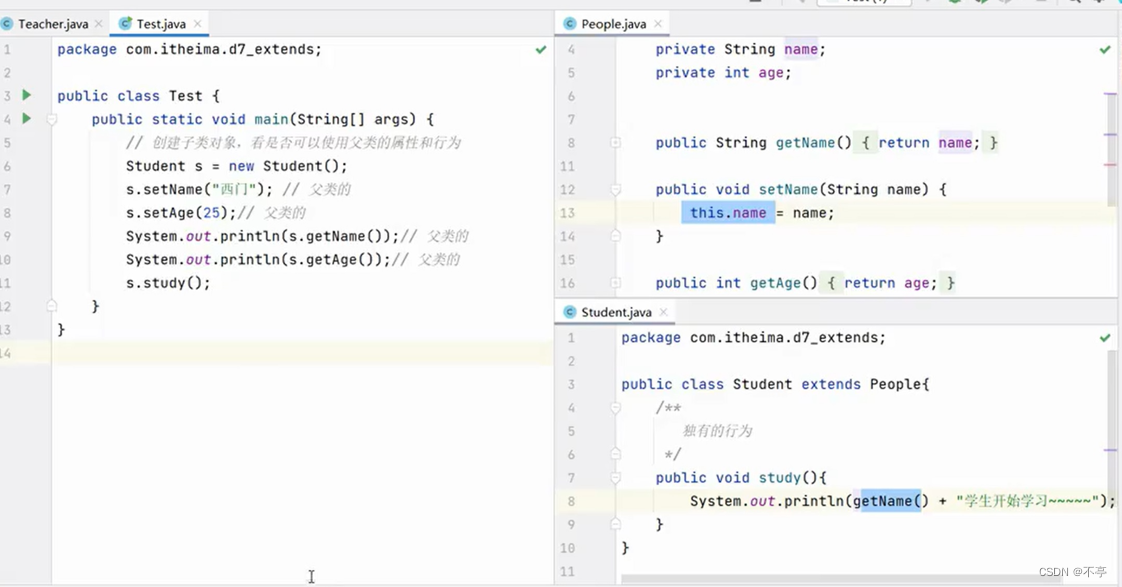Run Test by clicking line 3 gutter arrow
This screenshot has width=1122, height=587.
pos(26,95)
